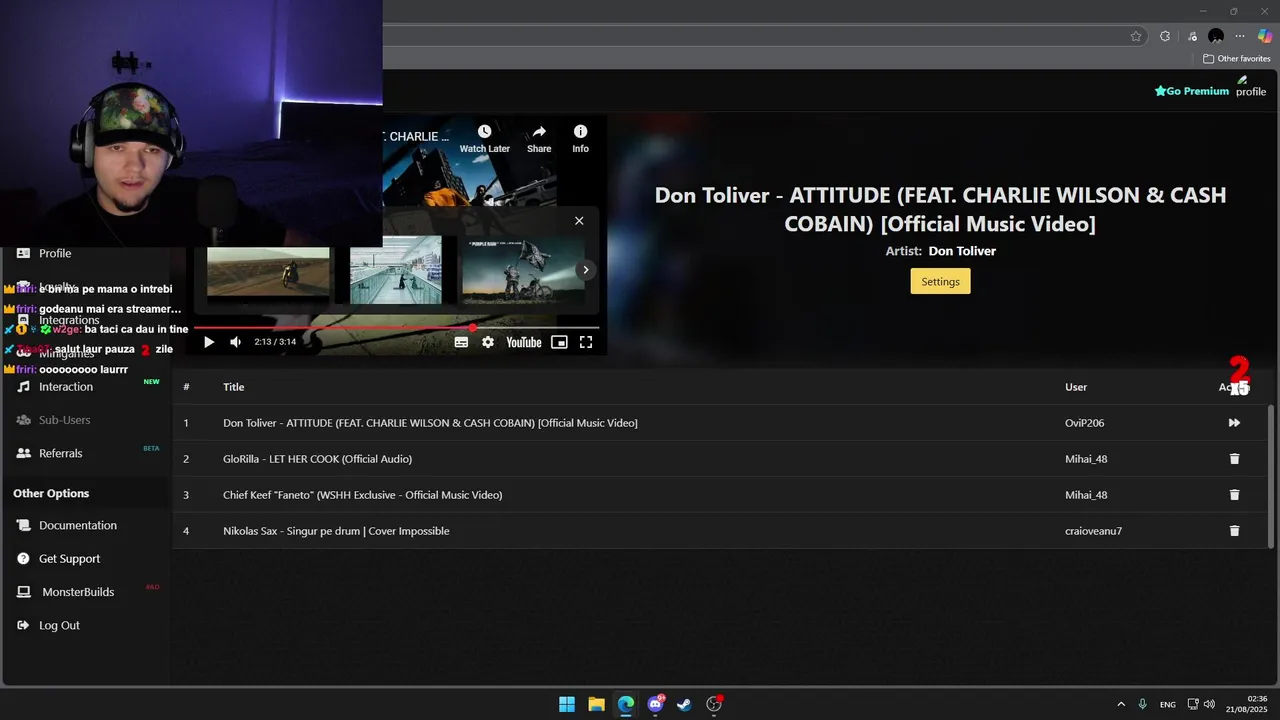Open Discord from taskbar
The height and width of the screenshot is (720, 1280).
pos(656,704)
